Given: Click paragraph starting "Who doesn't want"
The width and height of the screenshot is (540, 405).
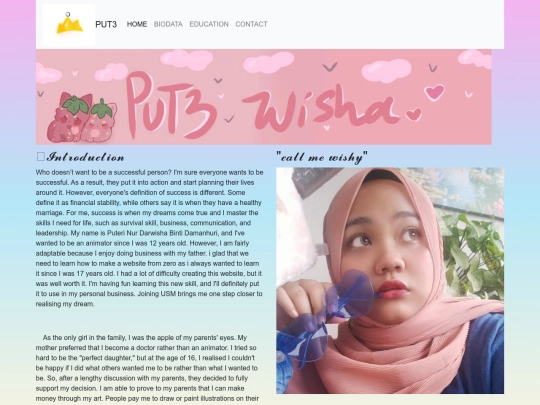Looking at the screenshot, I should 149,238.
